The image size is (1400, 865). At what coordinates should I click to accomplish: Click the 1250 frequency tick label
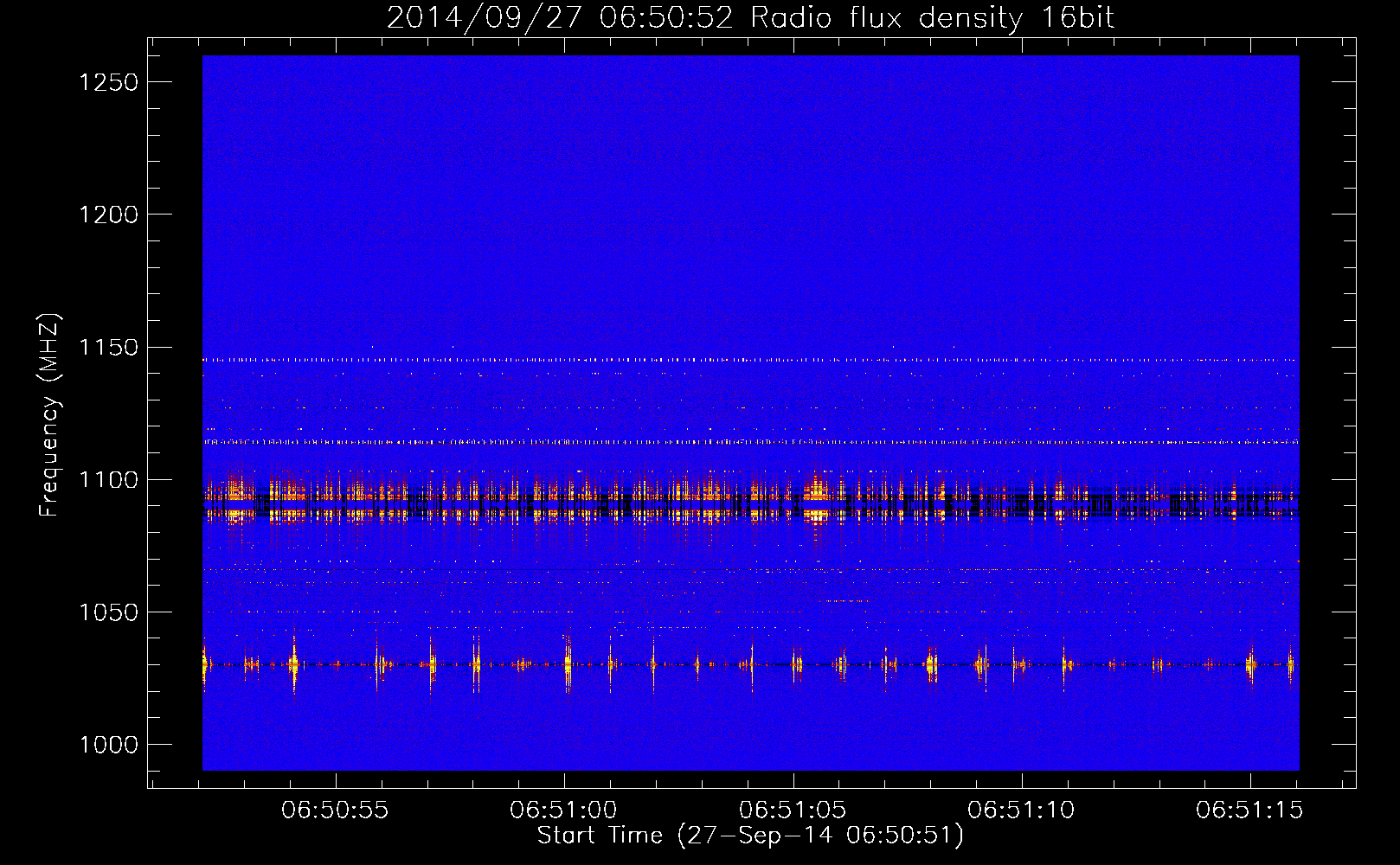tap(109, 82)
